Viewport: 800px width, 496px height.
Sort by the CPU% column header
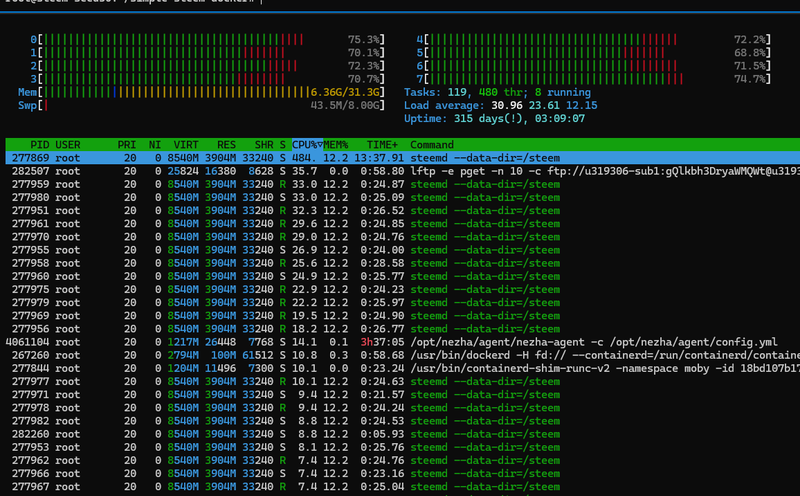coord(306,144)
